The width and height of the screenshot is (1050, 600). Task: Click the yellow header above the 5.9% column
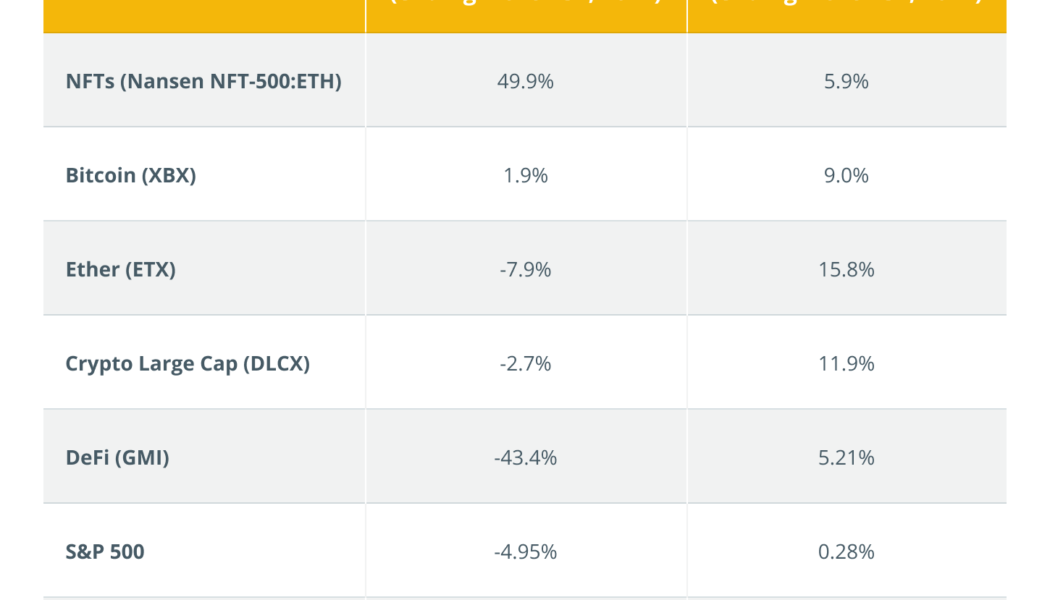pos(846,15)
